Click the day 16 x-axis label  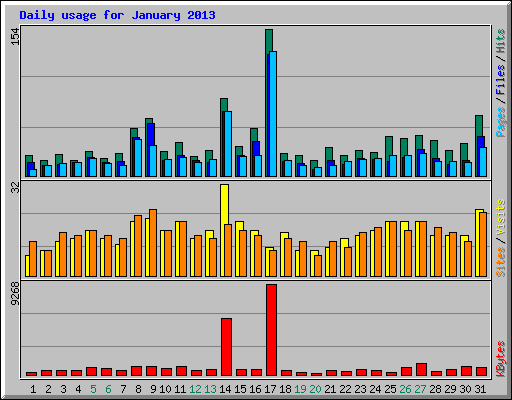(255, 389)
